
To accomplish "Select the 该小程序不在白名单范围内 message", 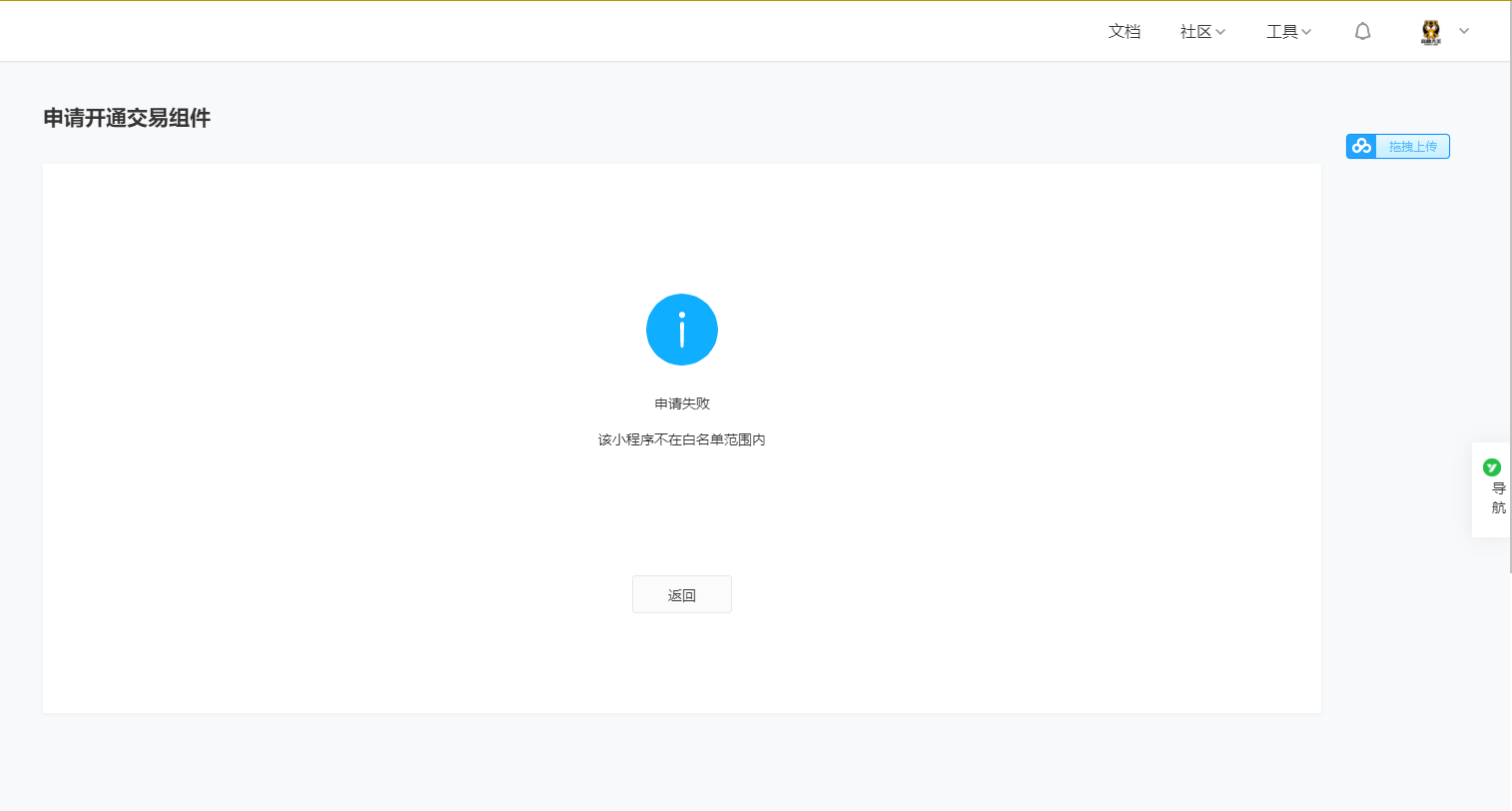I will [x=682, y=439].
